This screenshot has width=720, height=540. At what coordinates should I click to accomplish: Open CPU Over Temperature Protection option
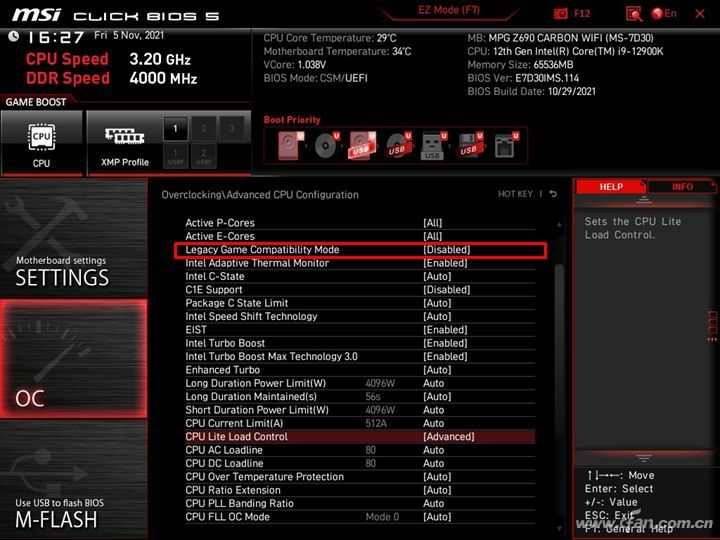tap(360, 477)
